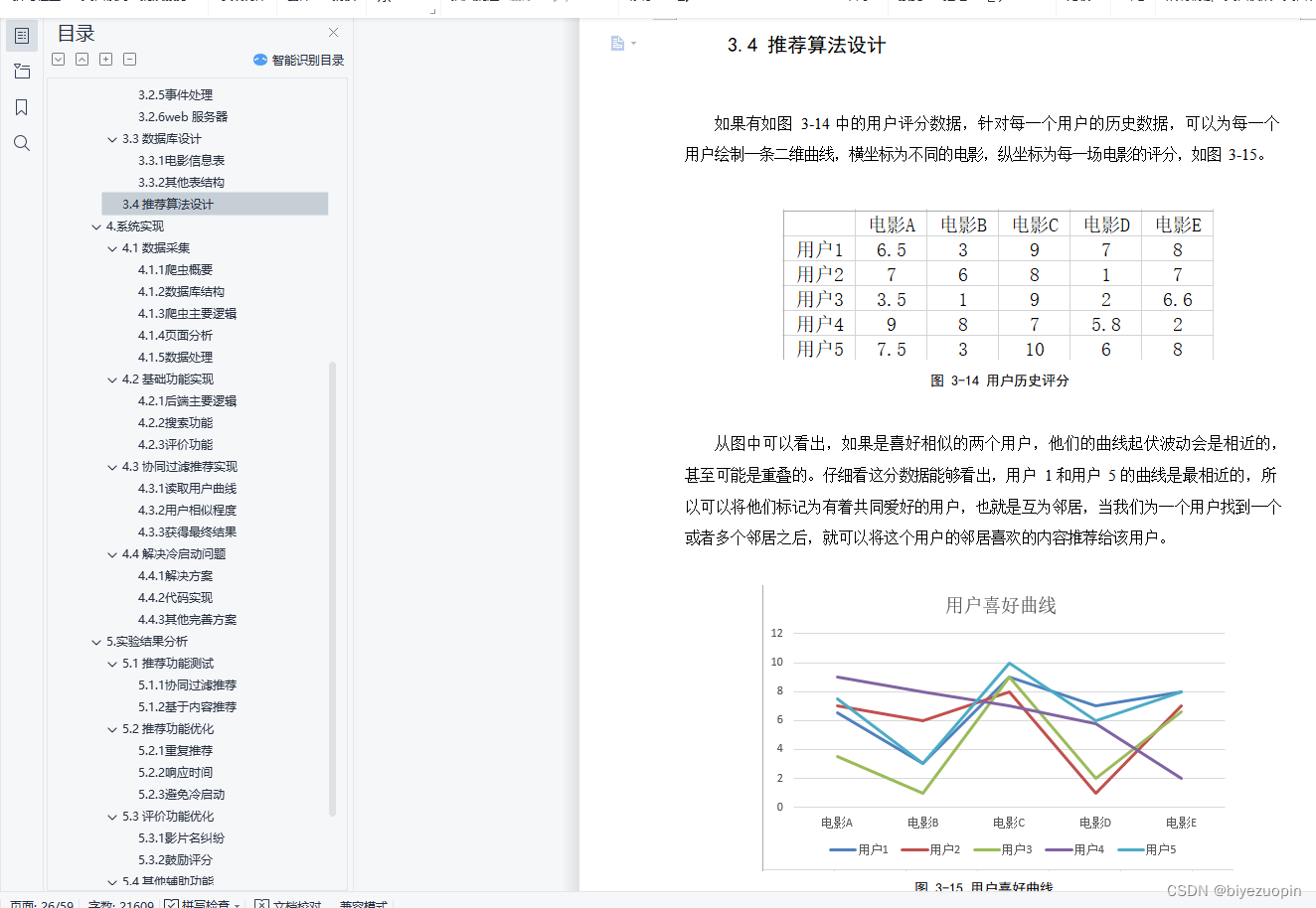Click 智能识别目录 smart outline button
The height and width of the screenshot is (908, 1316).
299,60
